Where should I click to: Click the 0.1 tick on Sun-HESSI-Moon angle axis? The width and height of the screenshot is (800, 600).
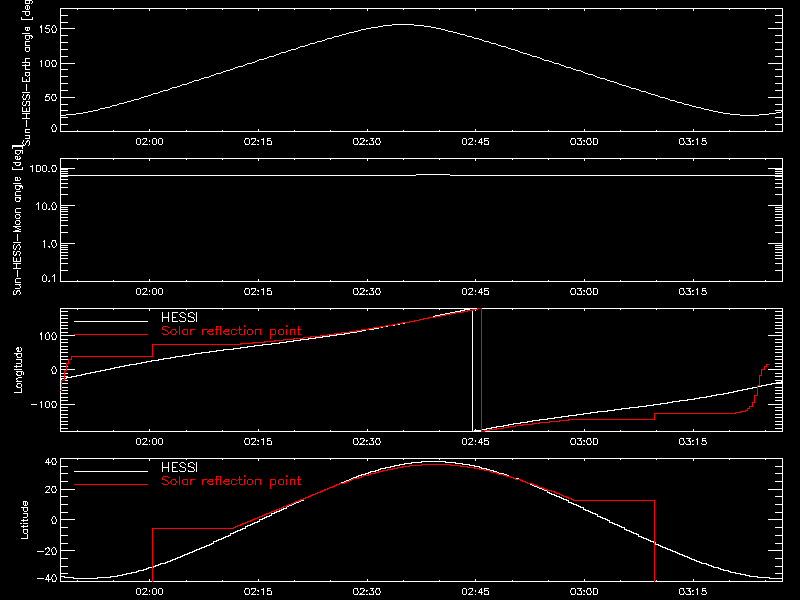[49, 278]
